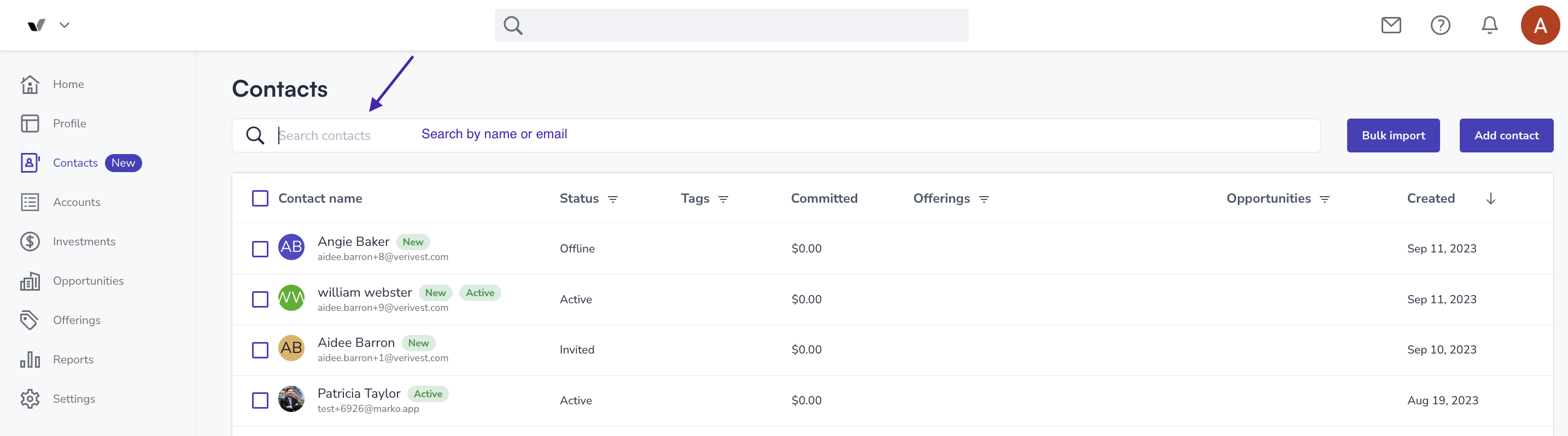Open the william webster contact
This screenshot has width=1568, height=436.
(365, 292)
